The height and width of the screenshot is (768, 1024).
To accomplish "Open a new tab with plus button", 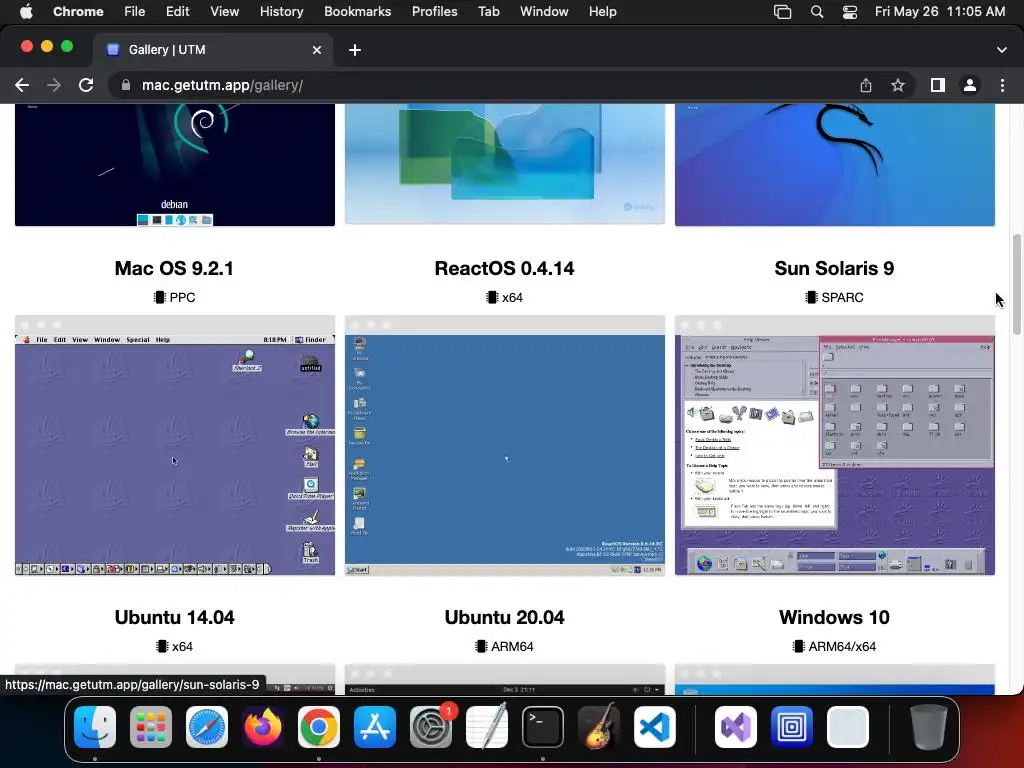I will pos(355,50).
